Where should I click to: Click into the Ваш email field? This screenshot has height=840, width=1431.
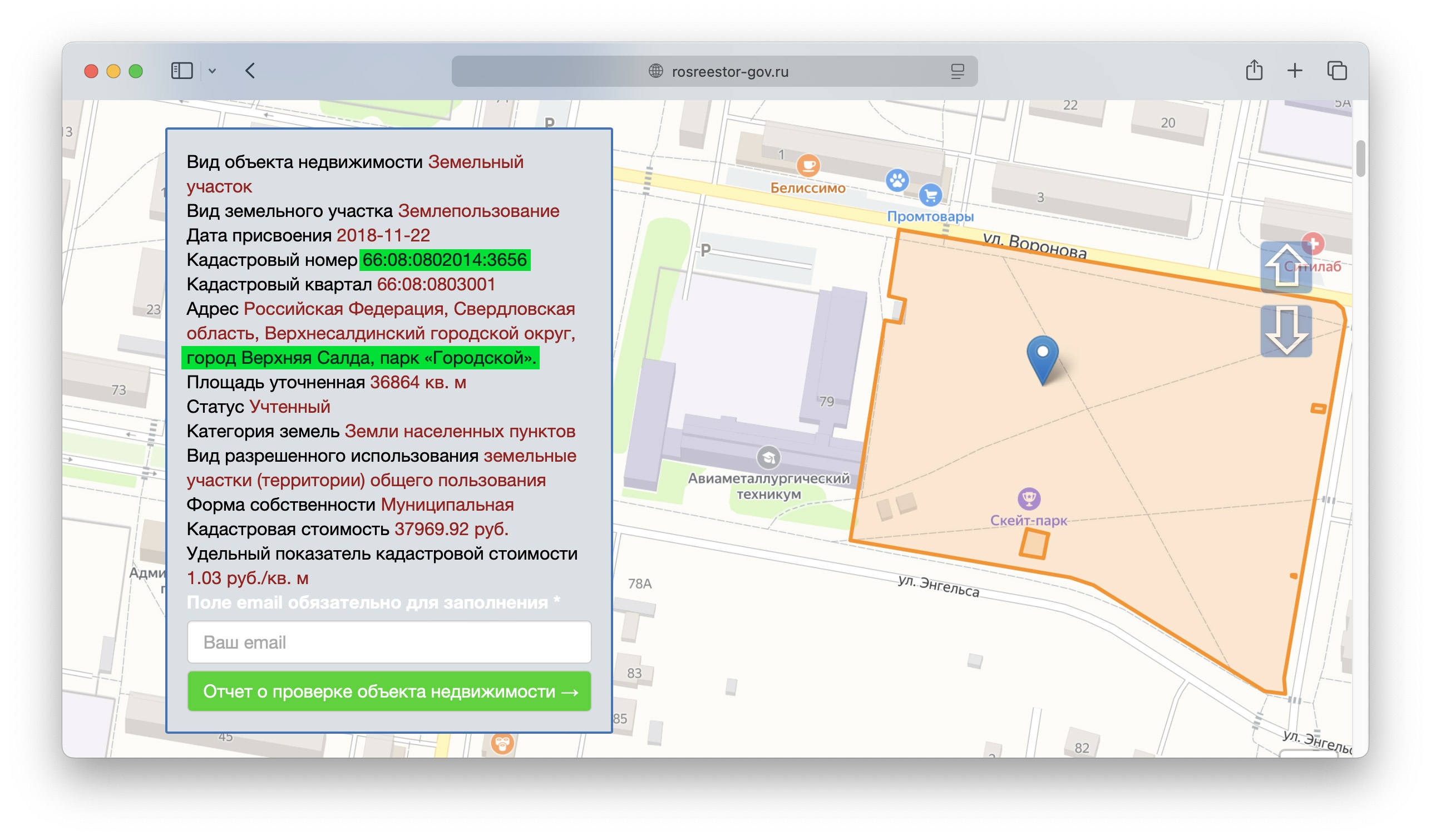[389, 643]
